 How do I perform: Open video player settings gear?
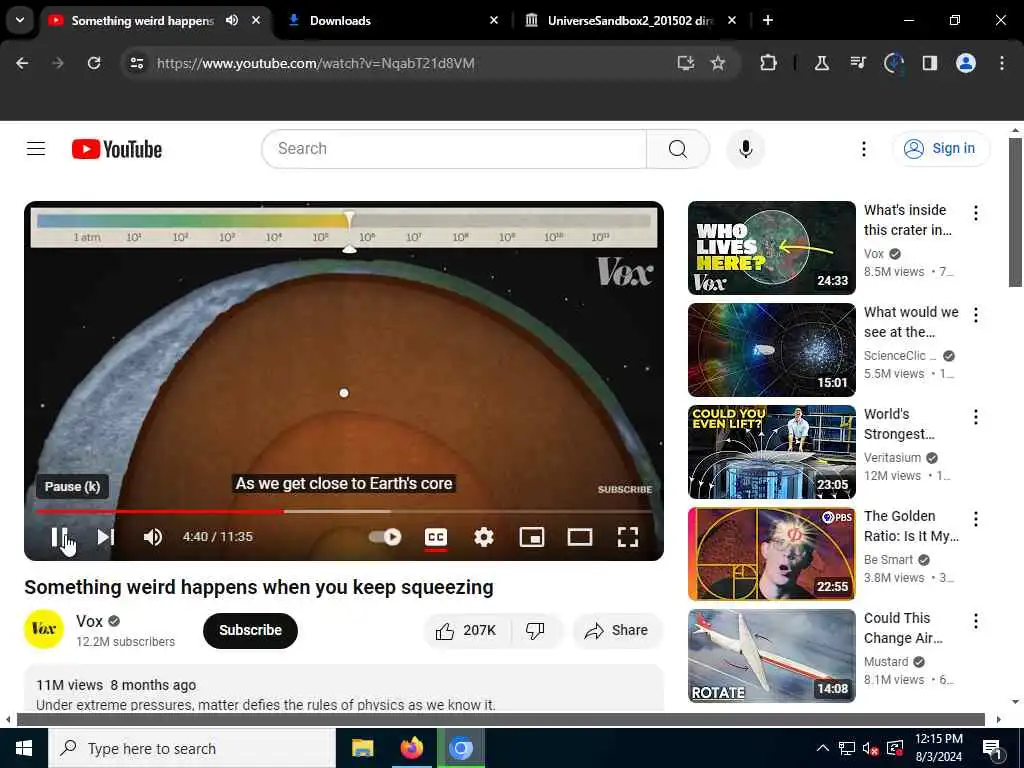click(484, 537)
